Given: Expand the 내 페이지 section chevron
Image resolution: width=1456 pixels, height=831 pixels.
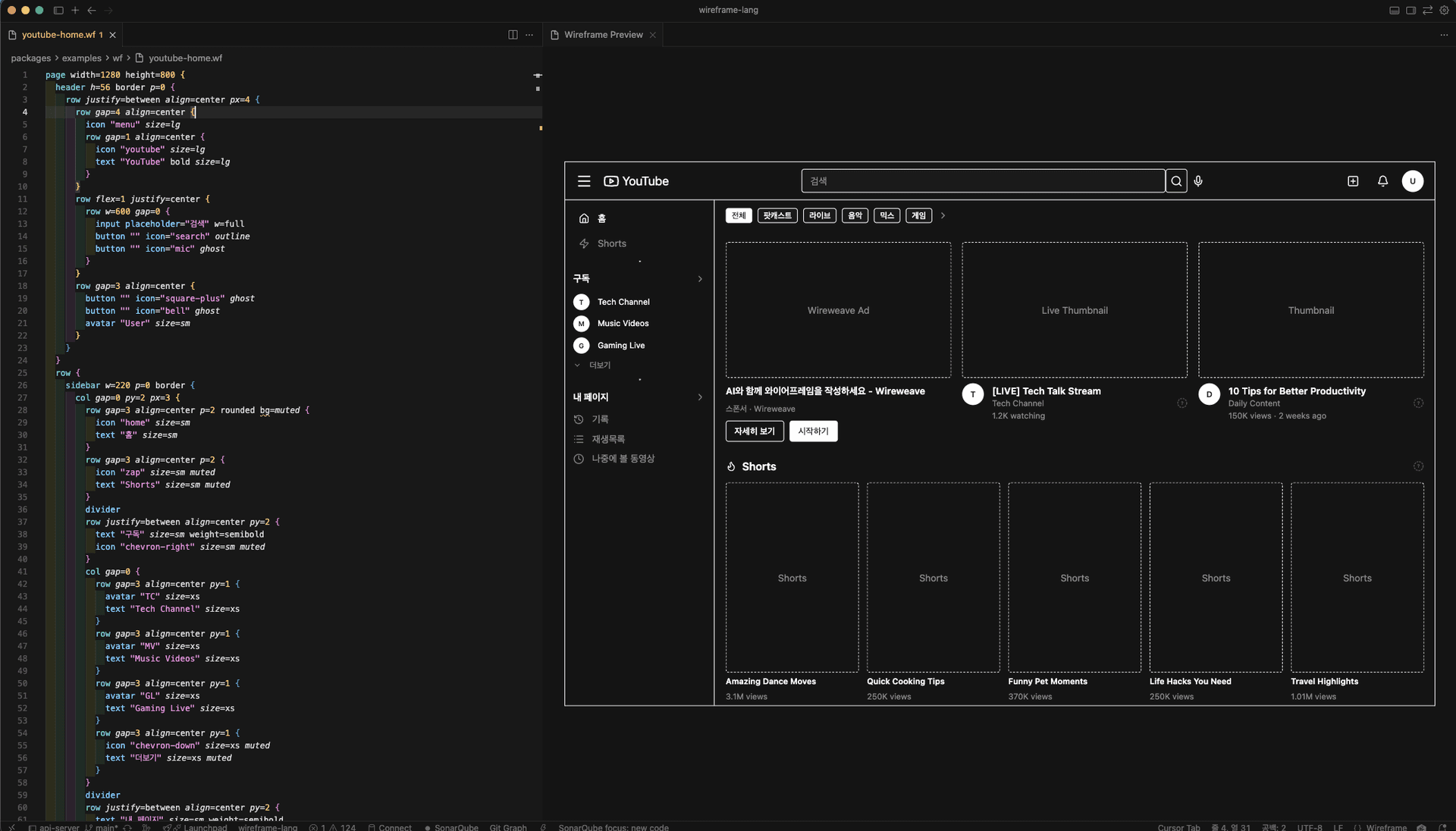Looking at the screenshot, I should click(700, 397).
